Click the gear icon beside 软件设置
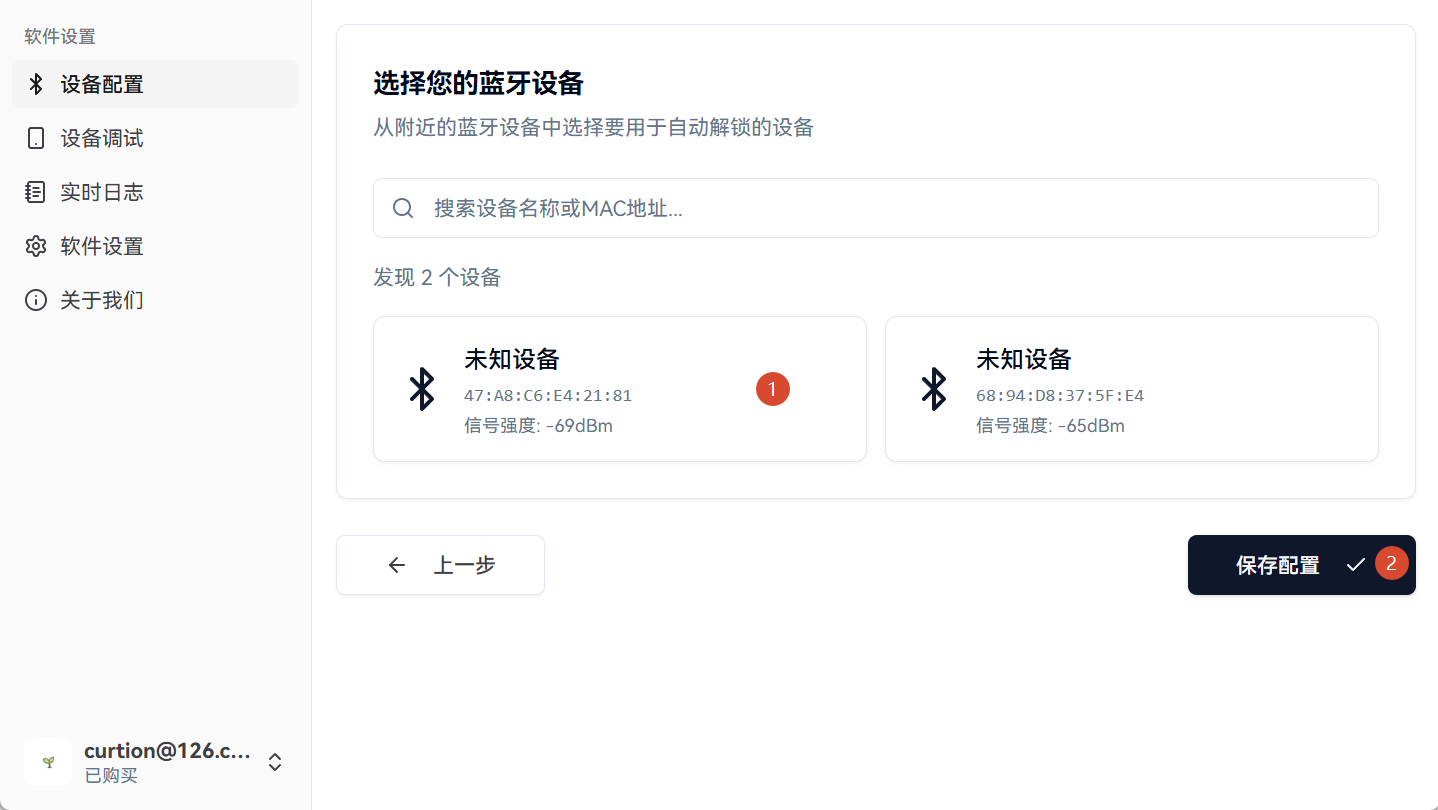The image size is (1438, 810). 36,246
